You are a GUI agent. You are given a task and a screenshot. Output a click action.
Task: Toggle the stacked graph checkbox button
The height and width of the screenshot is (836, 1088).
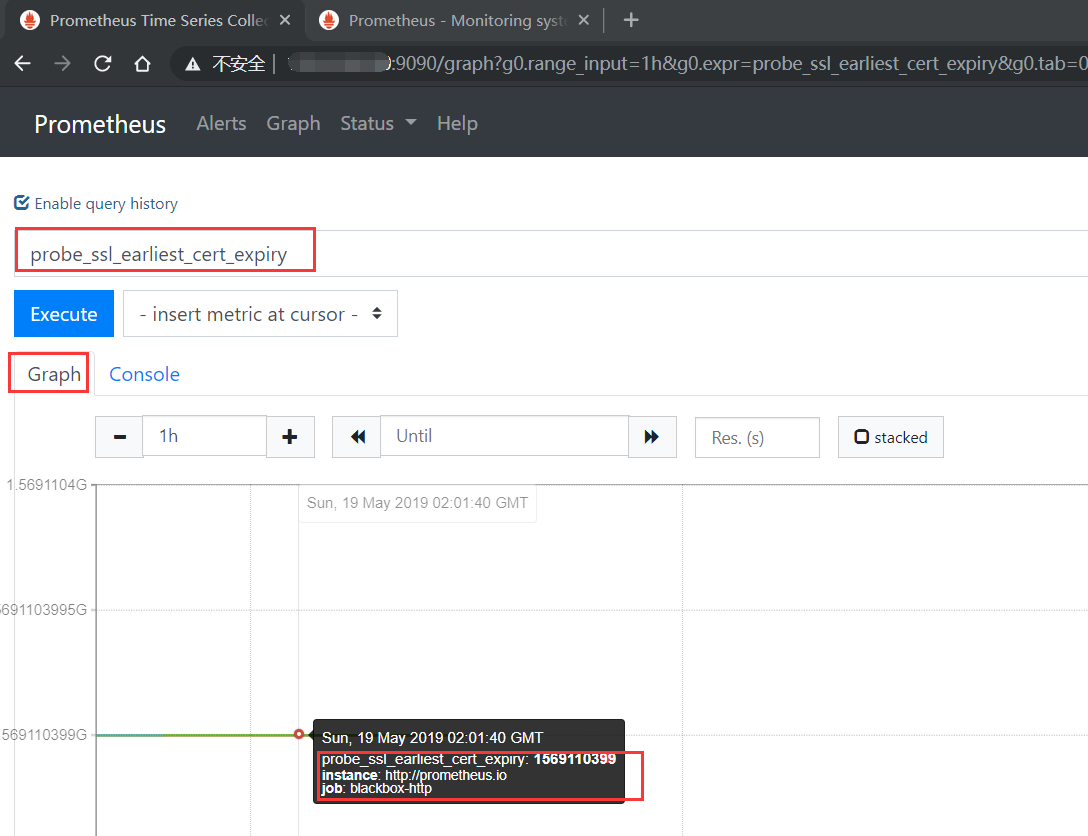point(891,437)
